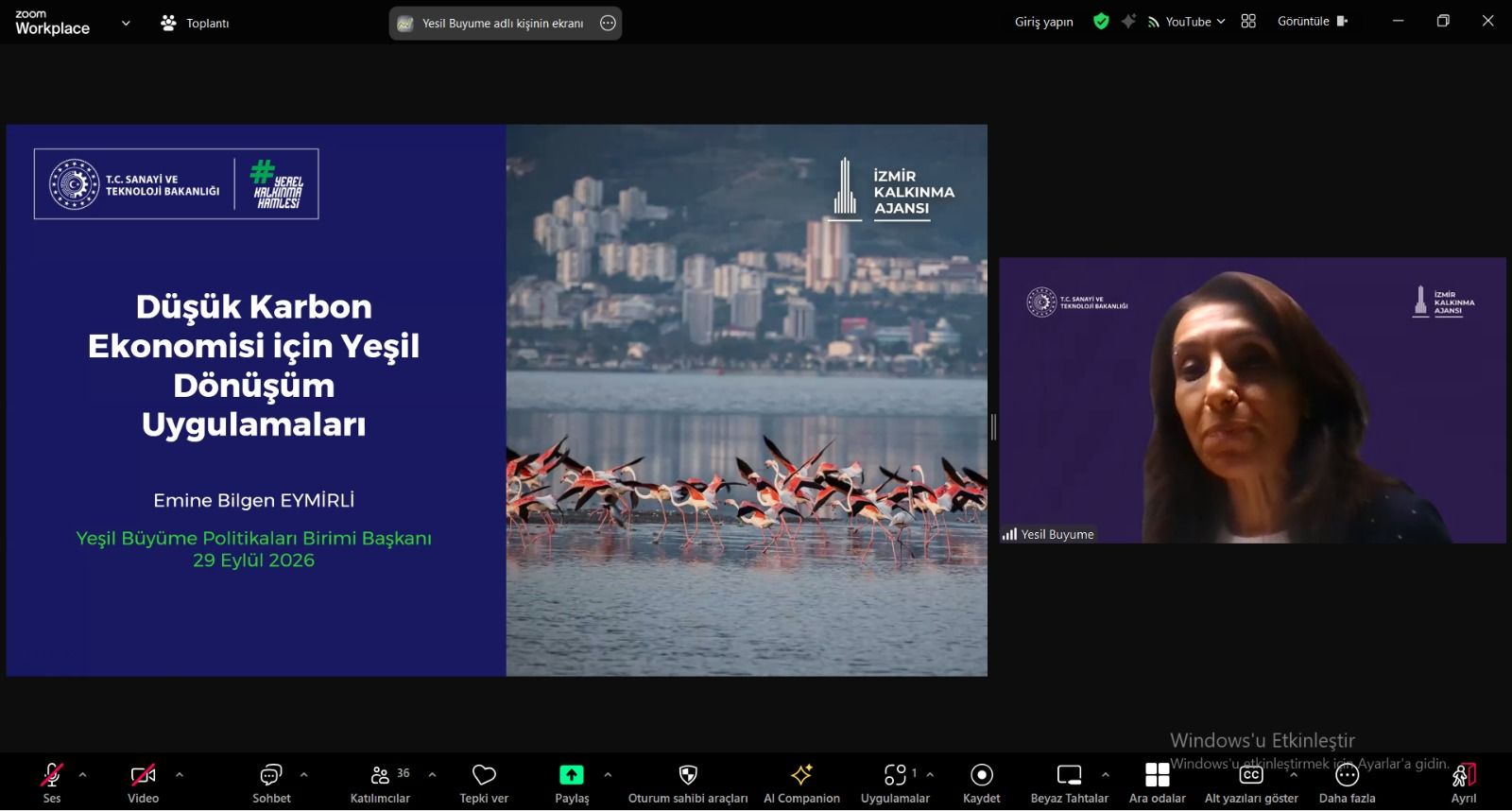Open Beyaz Tahtalar whiteboards
The height and width of the screenshot is (811, 1512).
click(x=1069, y=783)
